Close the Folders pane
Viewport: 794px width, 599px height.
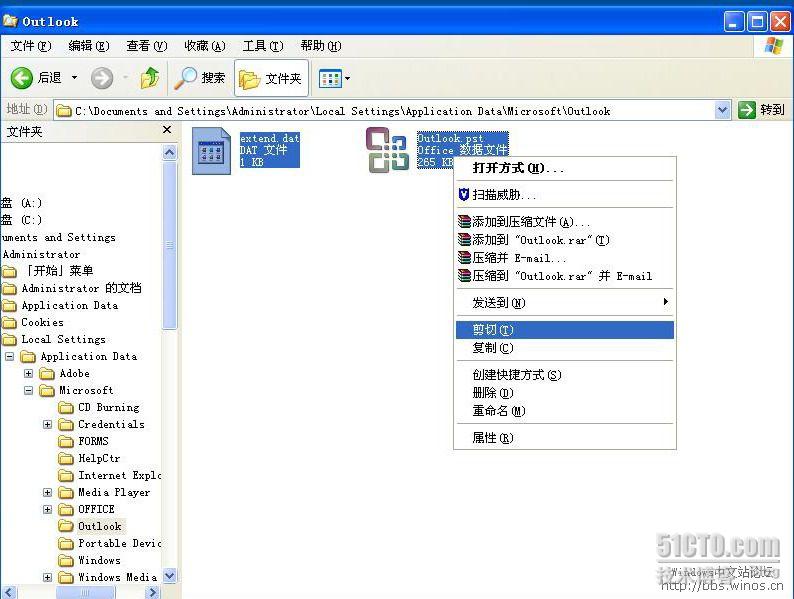167,130
